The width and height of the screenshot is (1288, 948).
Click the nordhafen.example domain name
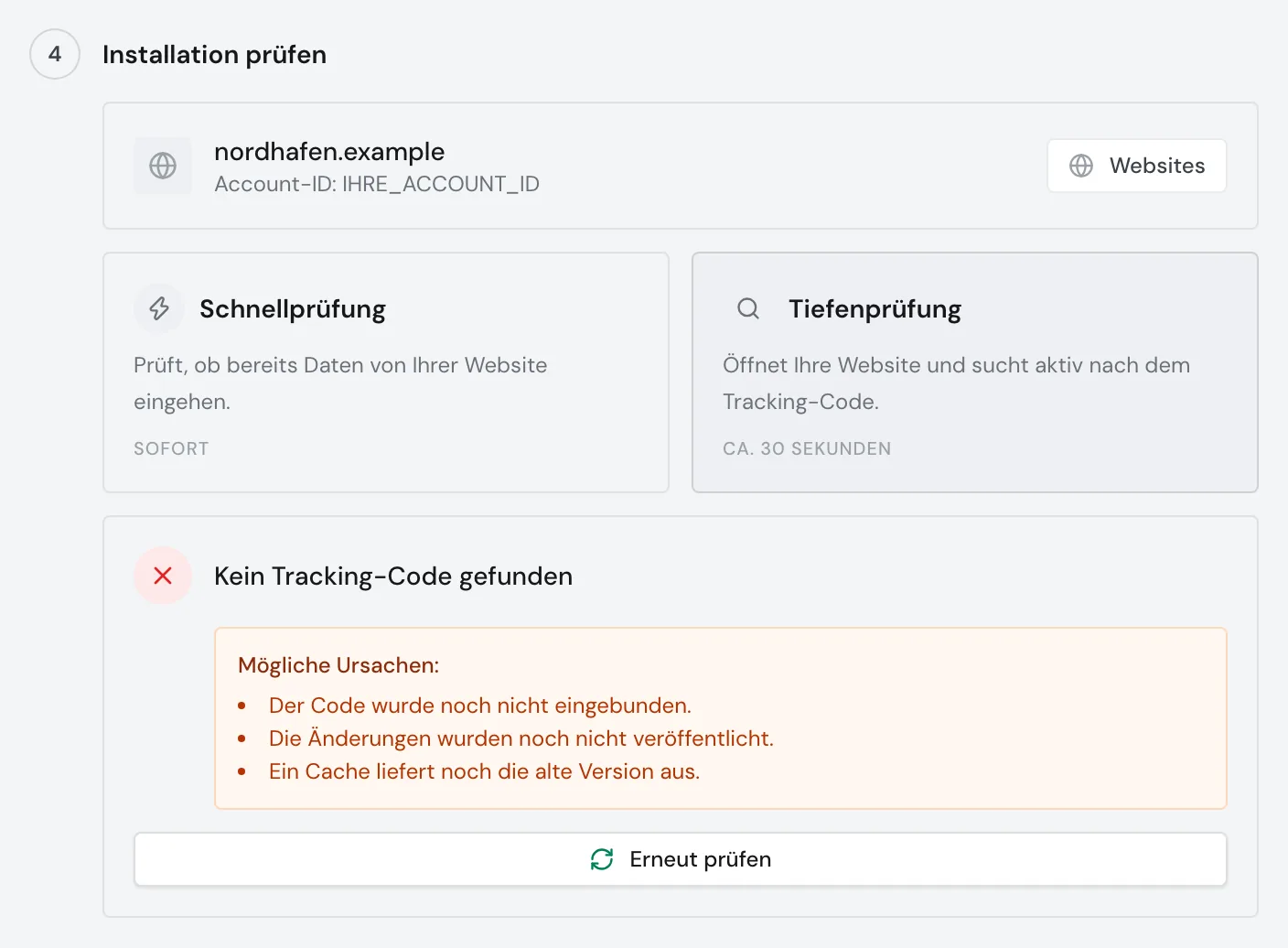pos(329,151)
